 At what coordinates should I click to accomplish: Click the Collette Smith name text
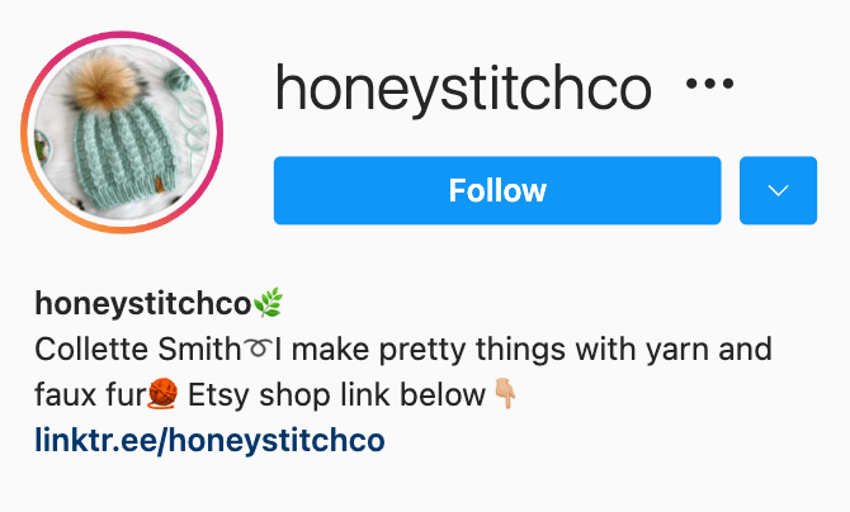pyautogui.click(x=138, y=349)
